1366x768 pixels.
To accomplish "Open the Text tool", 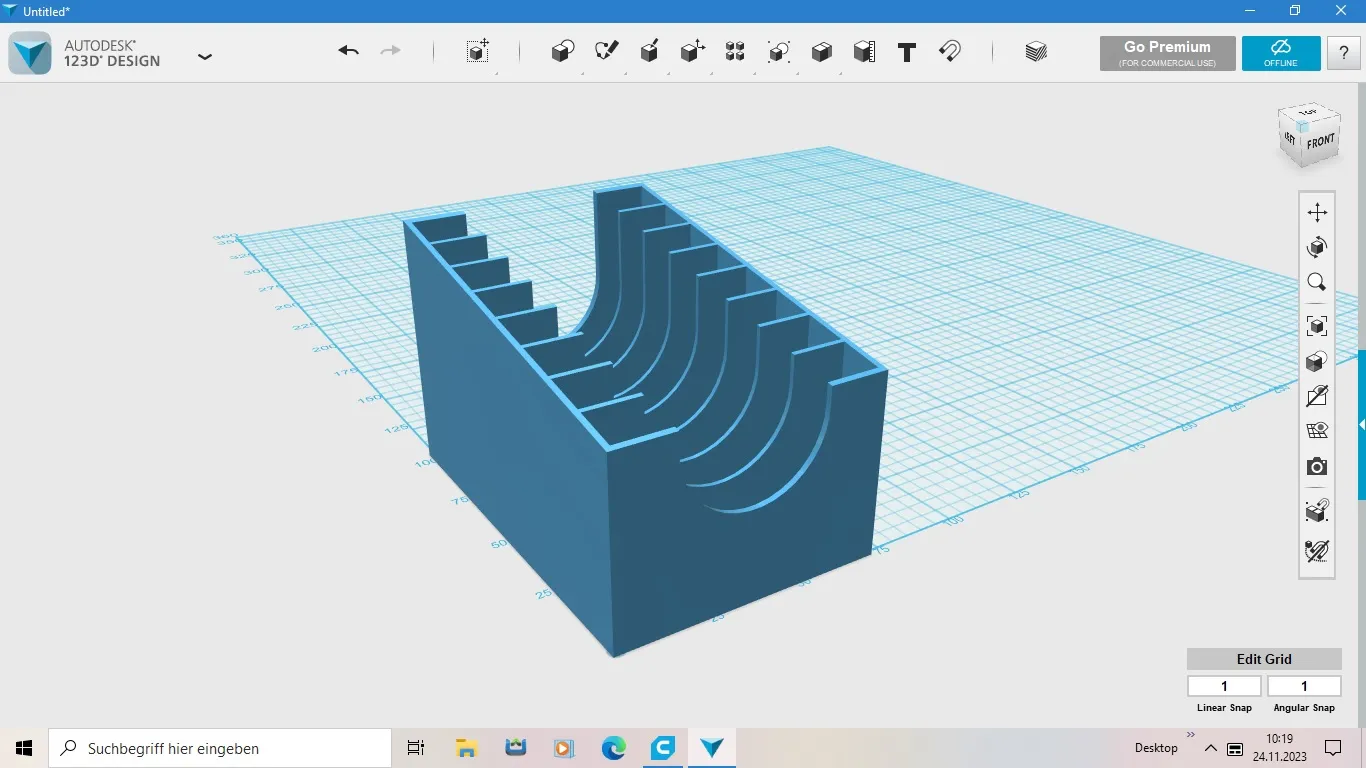I will click(907, 52).
